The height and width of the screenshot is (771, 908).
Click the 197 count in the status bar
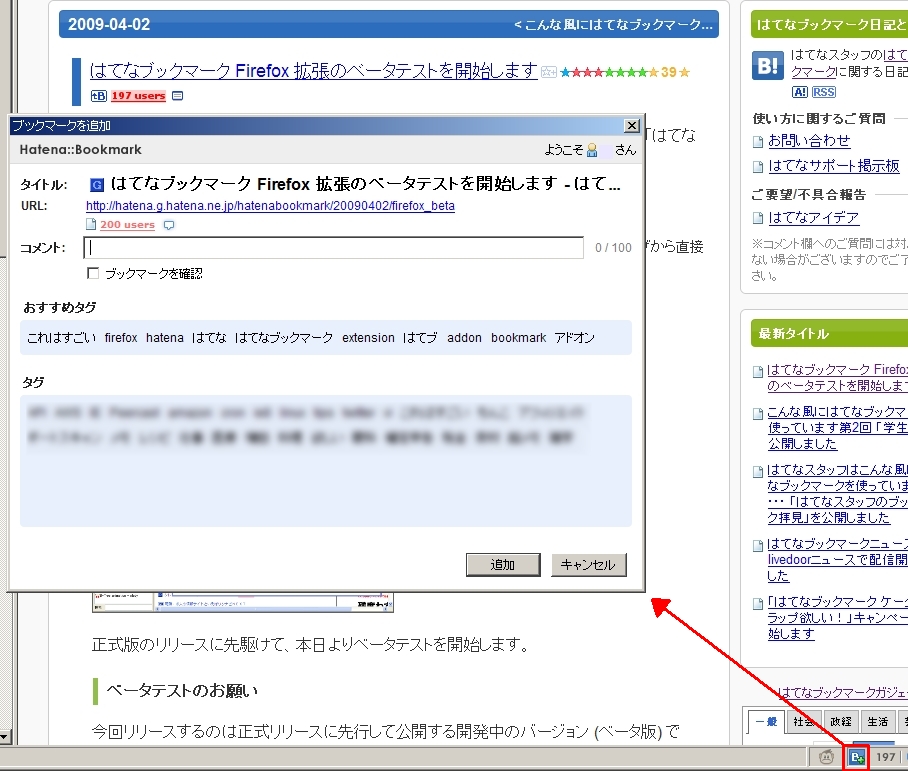[885, 757]
